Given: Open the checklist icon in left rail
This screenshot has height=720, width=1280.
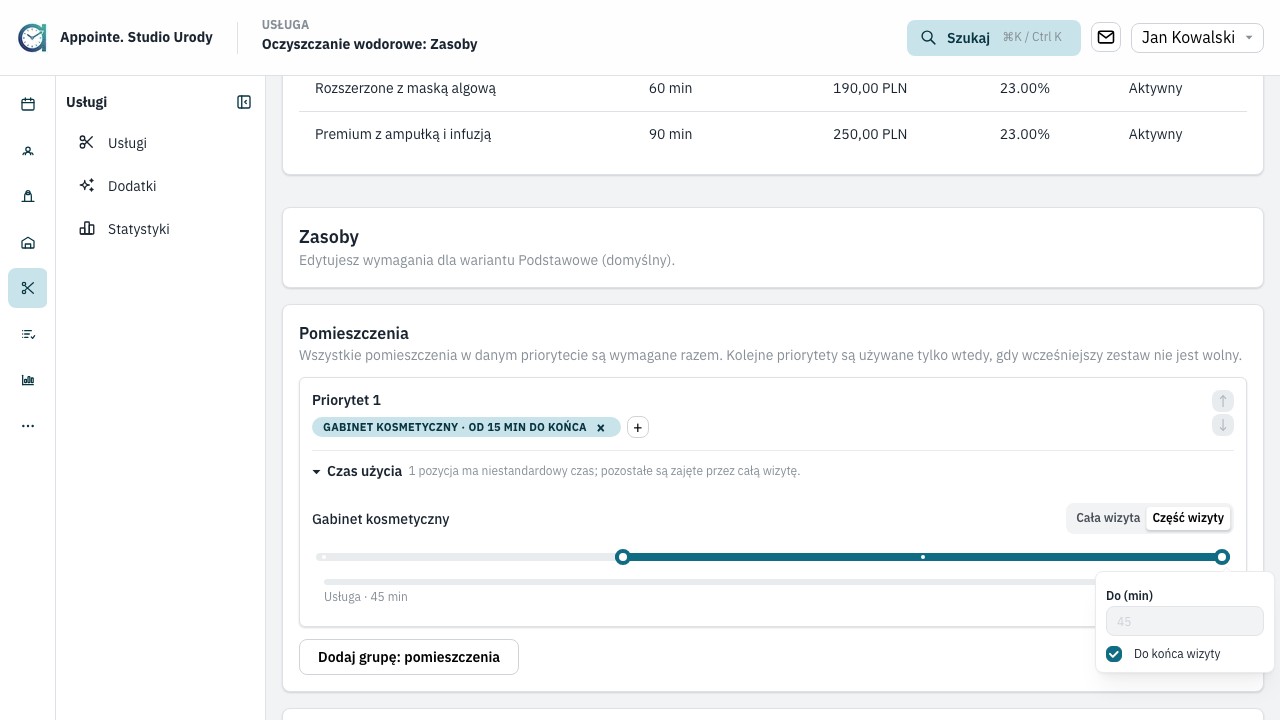Looking at the screenshot, I should 28,334.
